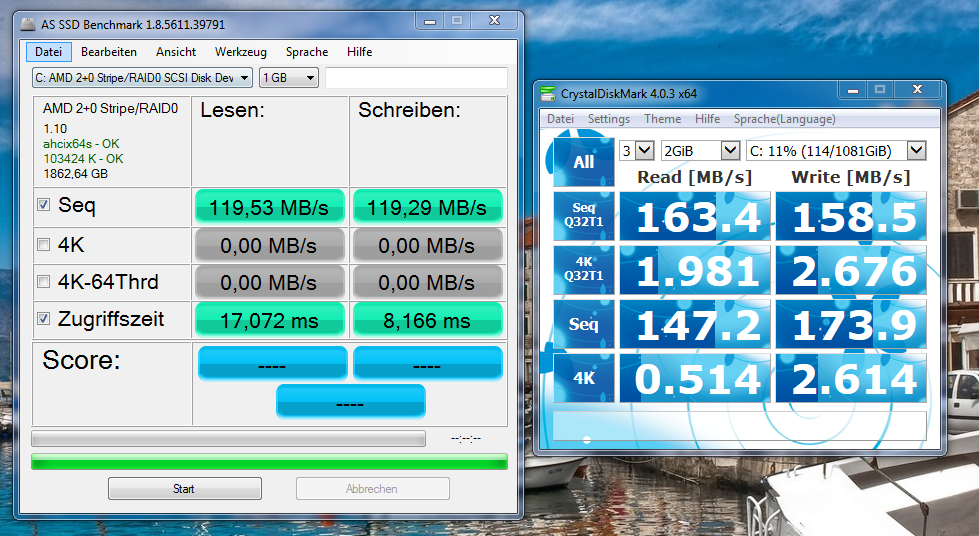Click the CrystalDiskMark title bar icon
This screenshot has height=536, width=979.
548,94
